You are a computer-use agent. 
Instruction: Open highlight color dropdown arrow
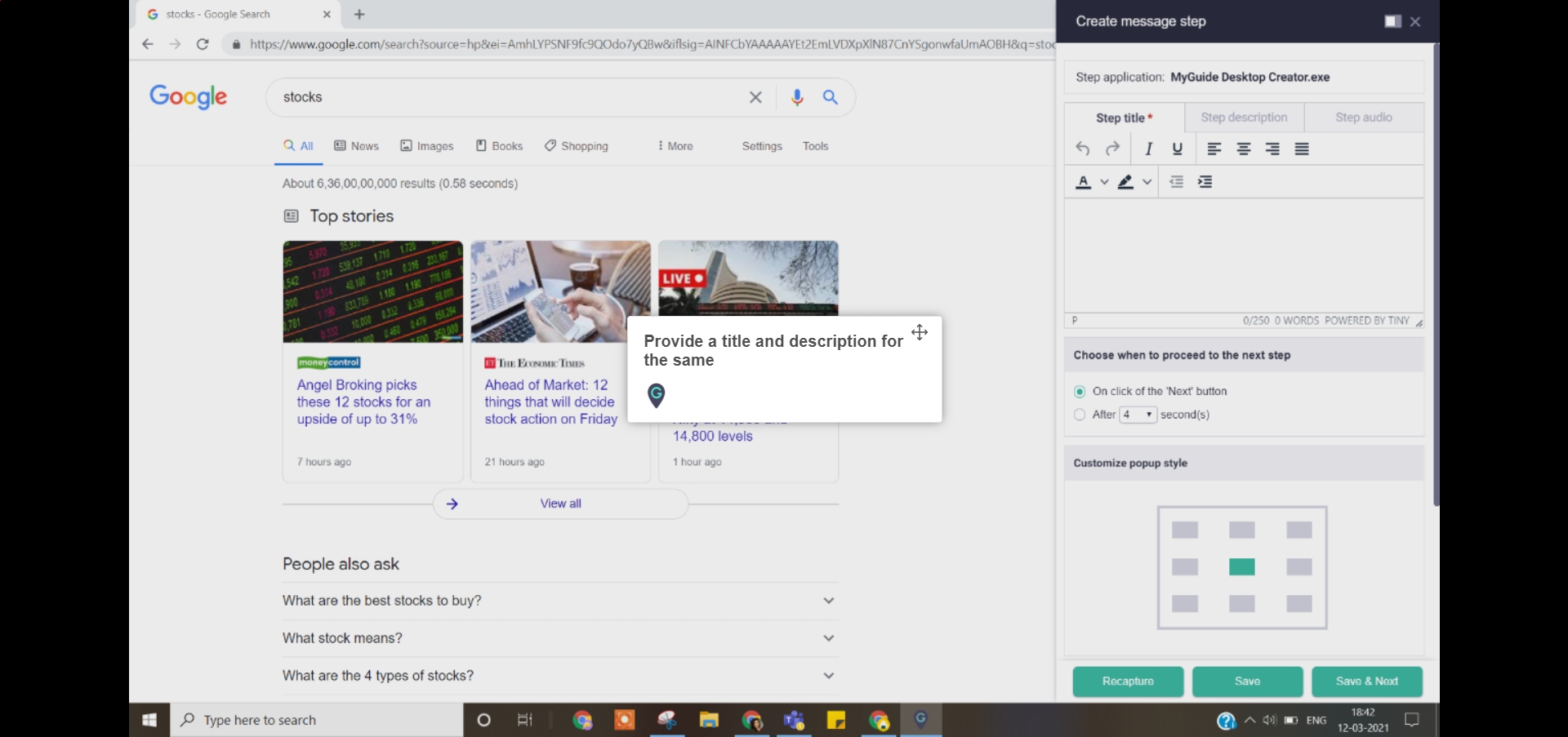tap(1147, 182)
